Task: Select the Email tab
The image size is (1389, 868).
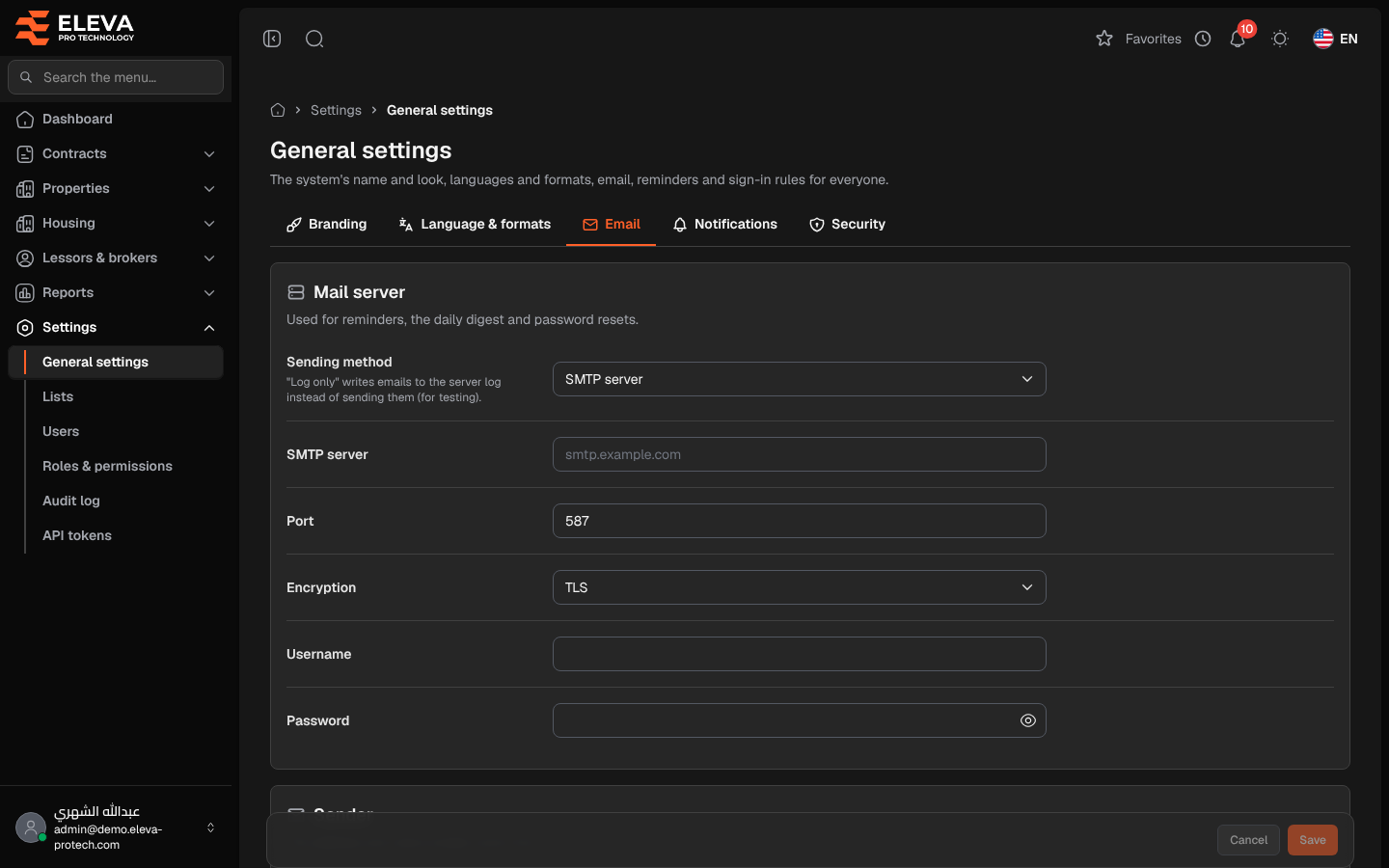Action: (611, 224)
